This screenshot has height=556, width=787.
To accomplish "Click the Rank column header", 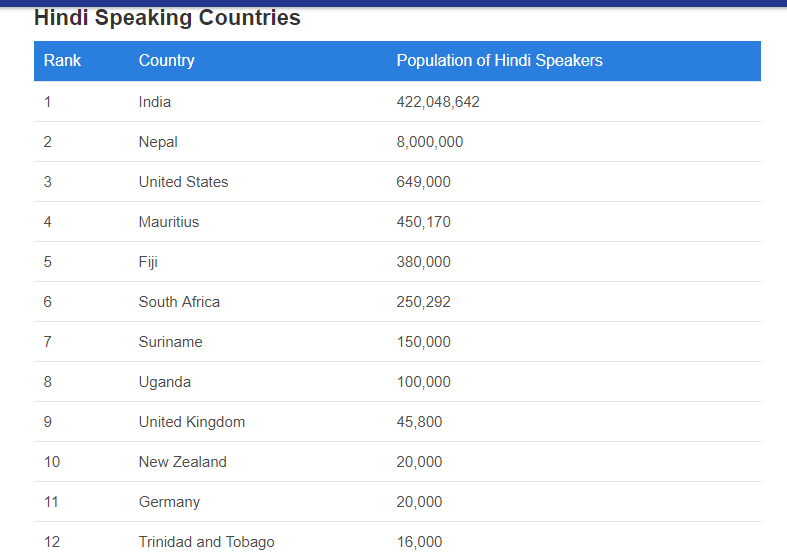I will click(x=62, y=61).
